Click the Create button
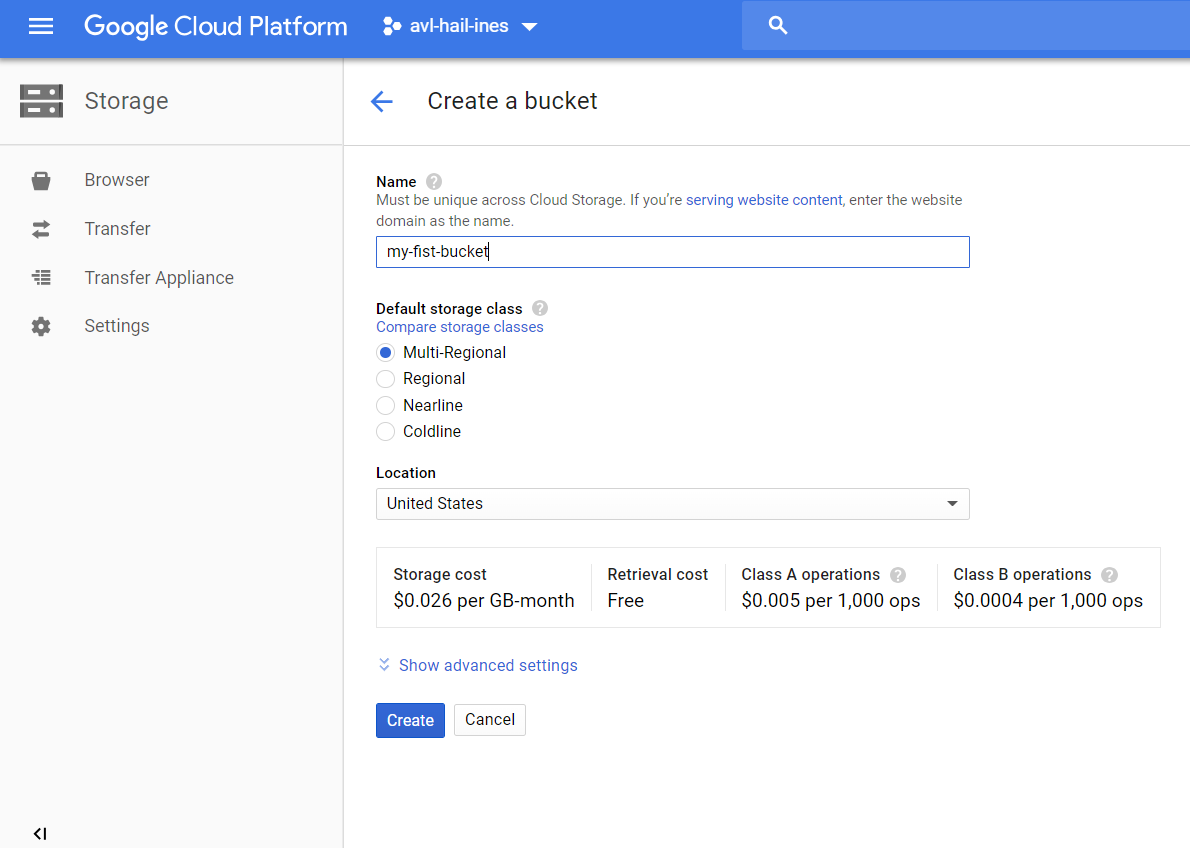This screenshot has height=848, width=1190. (x=410, y=720)
